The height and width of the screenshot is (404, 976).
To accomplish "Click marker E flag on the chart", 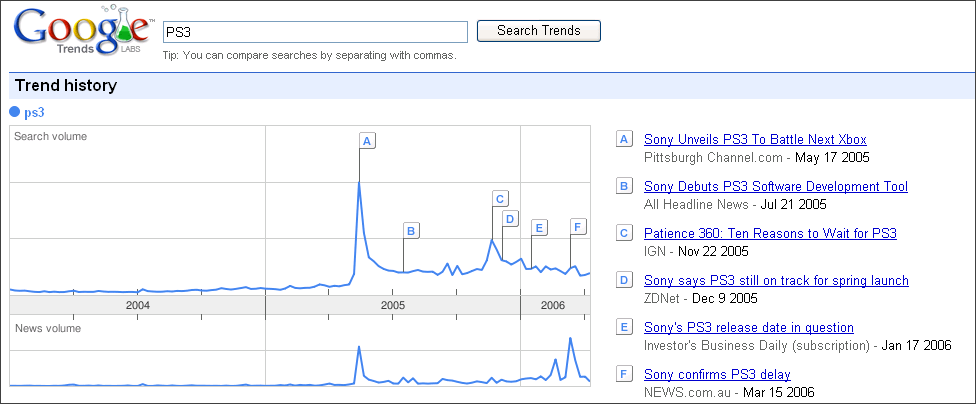I will point(538,228).
